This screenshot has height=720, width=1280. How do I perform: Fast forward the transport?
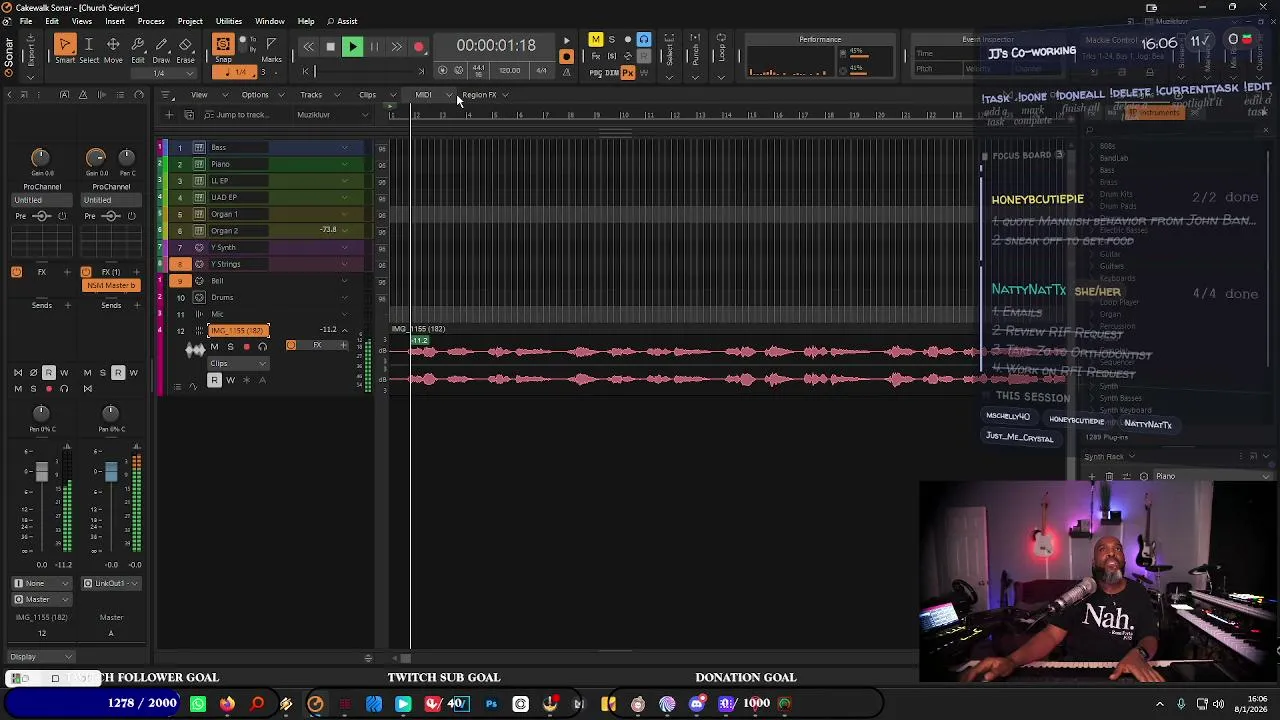396,47
